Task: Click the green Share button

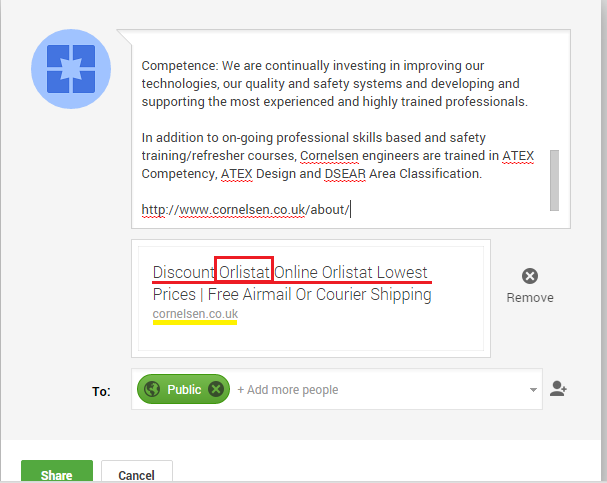Action: [57, 471]
